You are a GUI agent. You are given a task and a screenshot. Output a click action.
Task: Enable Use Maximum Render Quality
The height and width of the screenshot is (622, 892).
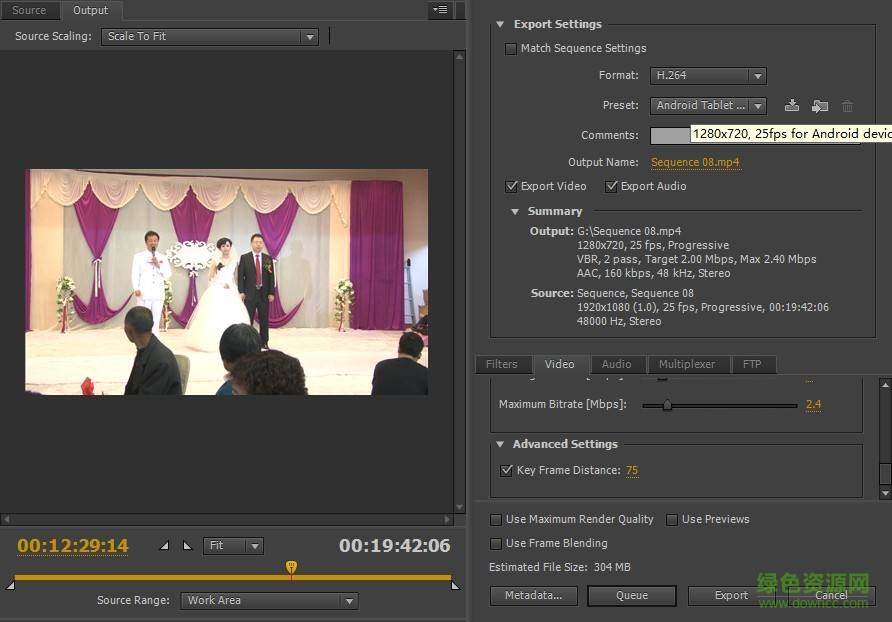(x=496, y=519)
